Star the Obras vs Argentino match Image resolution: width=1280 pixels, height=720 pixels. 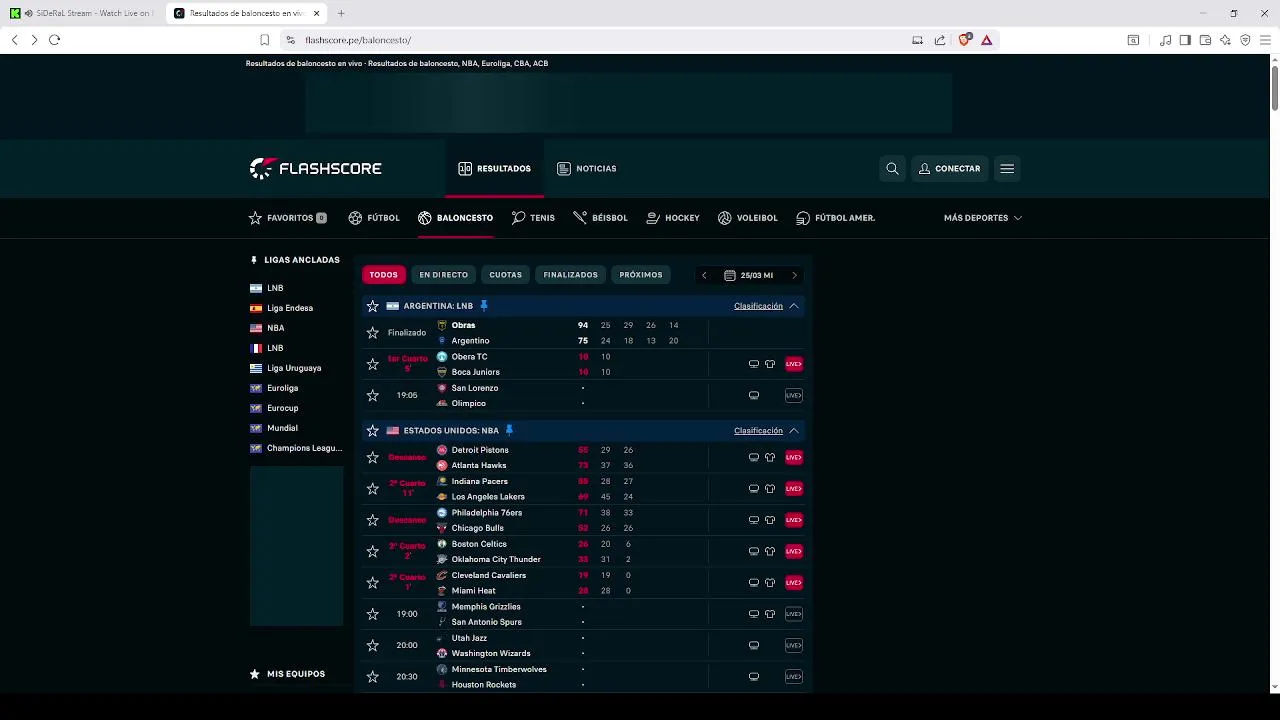tap(373, 333)
